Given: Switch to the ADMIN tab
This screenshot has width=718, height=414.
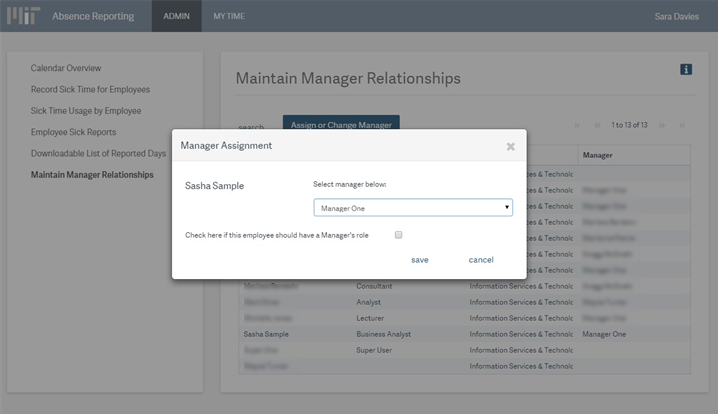Looking at the screenshot, I should click(176, 16).
